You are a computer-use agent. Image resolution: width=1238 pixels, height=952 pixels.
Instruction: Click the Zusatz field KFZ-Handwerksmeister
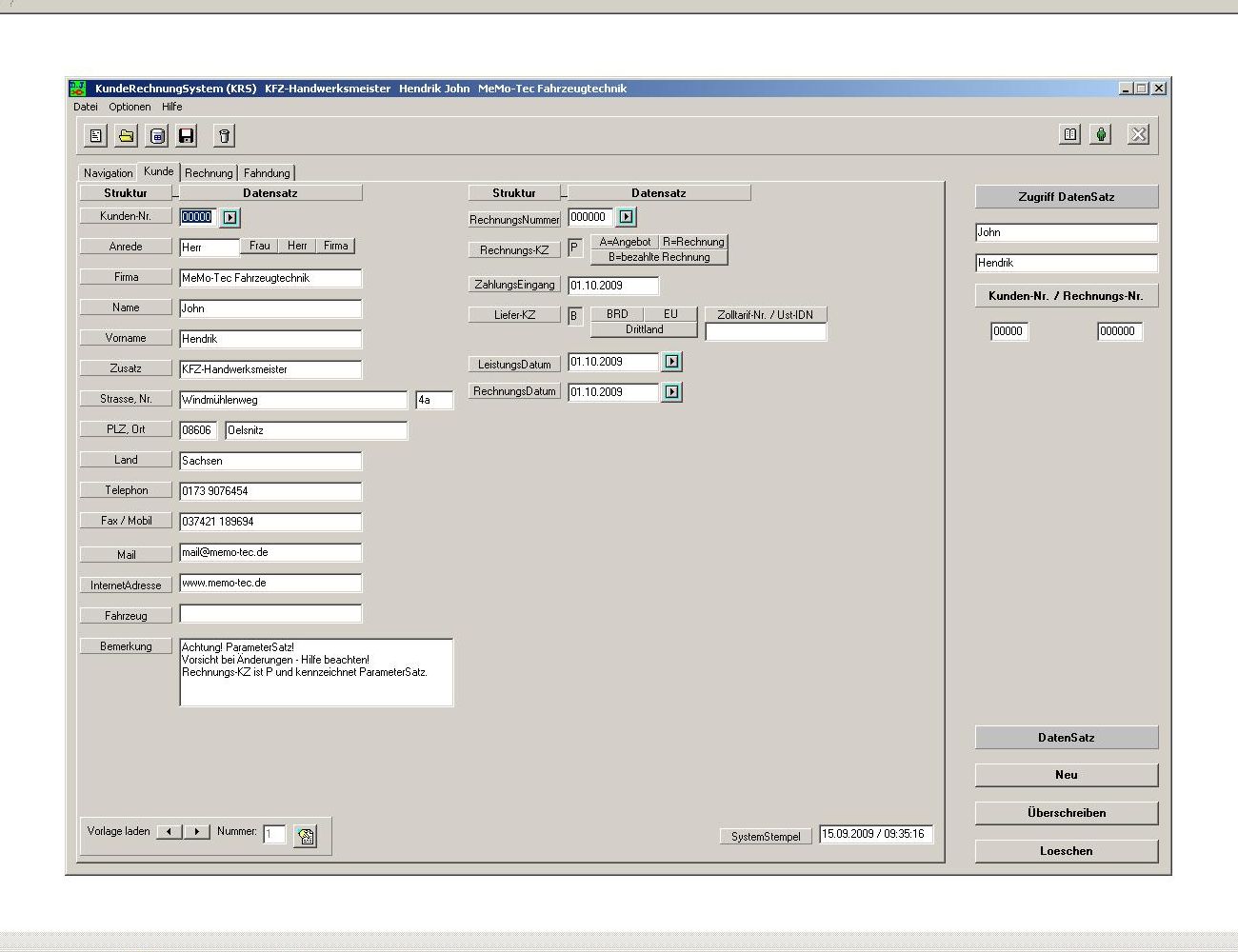pos(270,369)
